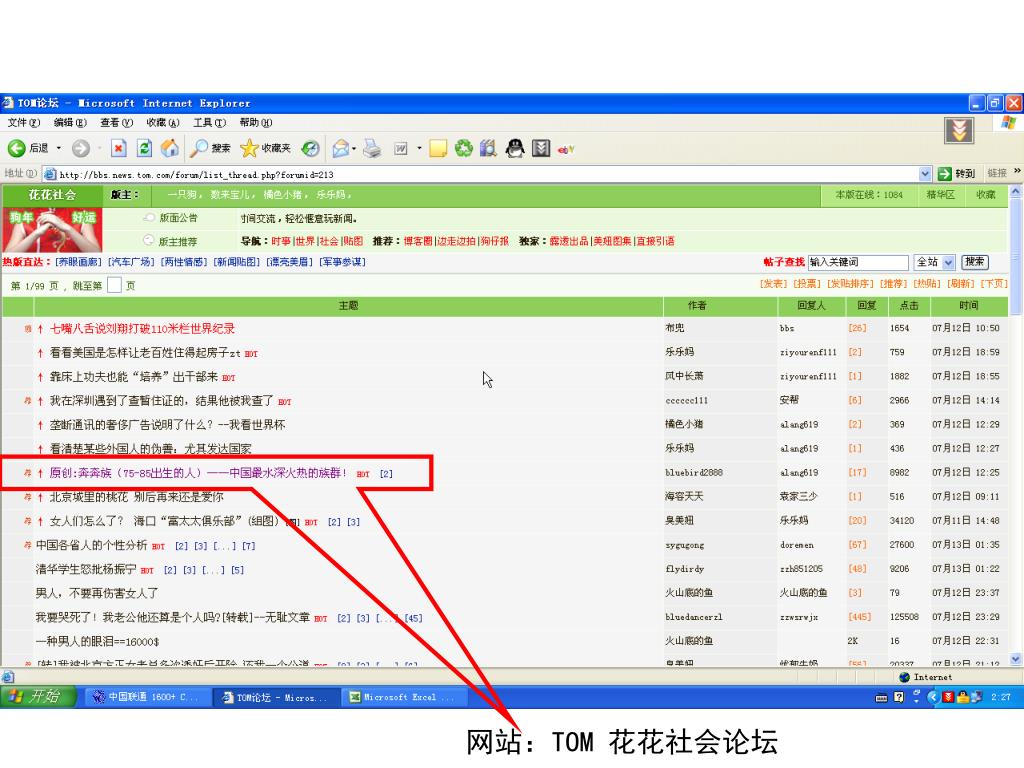
Task: Open the 文件(F) menu
Action: pos(24,123)
